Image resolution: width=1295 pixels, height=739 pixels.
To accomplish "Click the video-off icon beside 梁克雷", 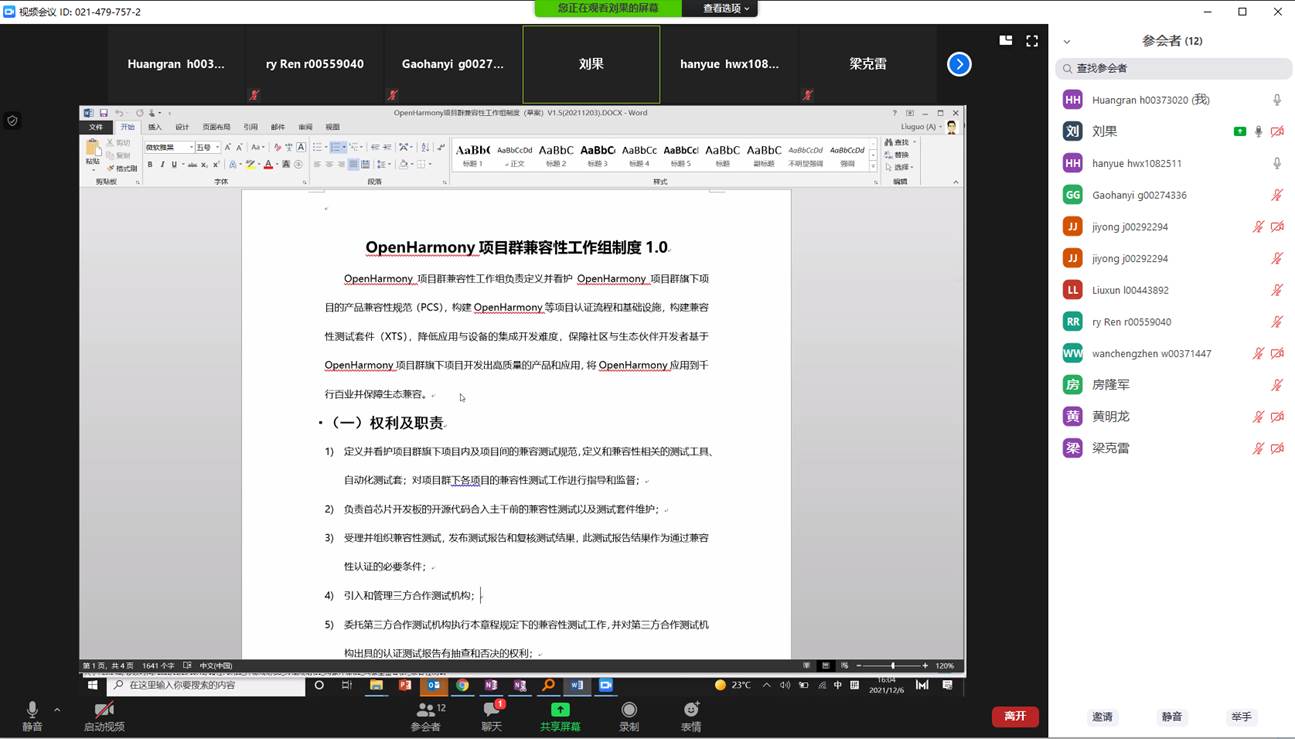I will pyautogui.click(x=1277, y=448).
